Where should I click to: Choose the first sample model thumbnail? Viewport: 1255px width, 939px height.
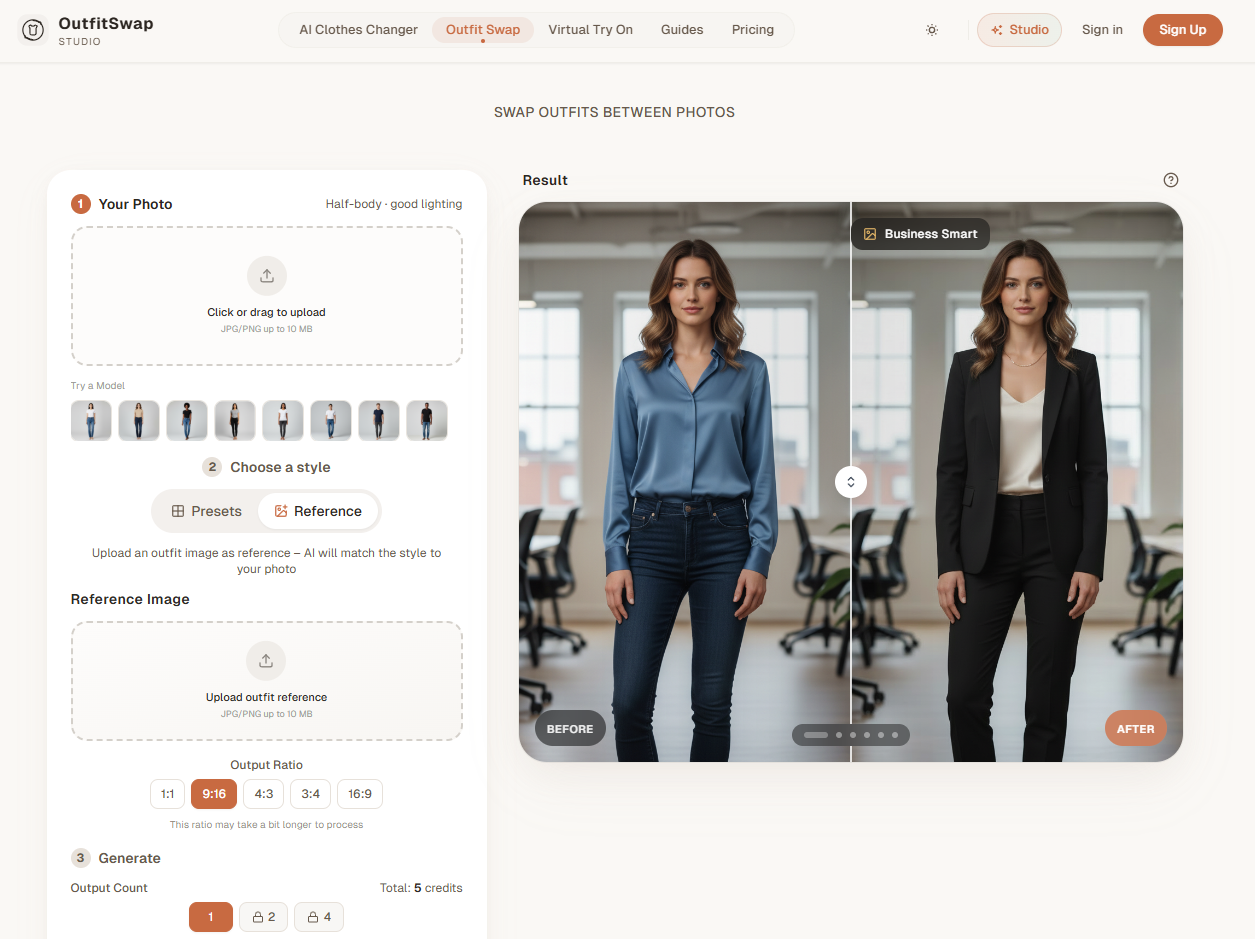click(91, 421)
